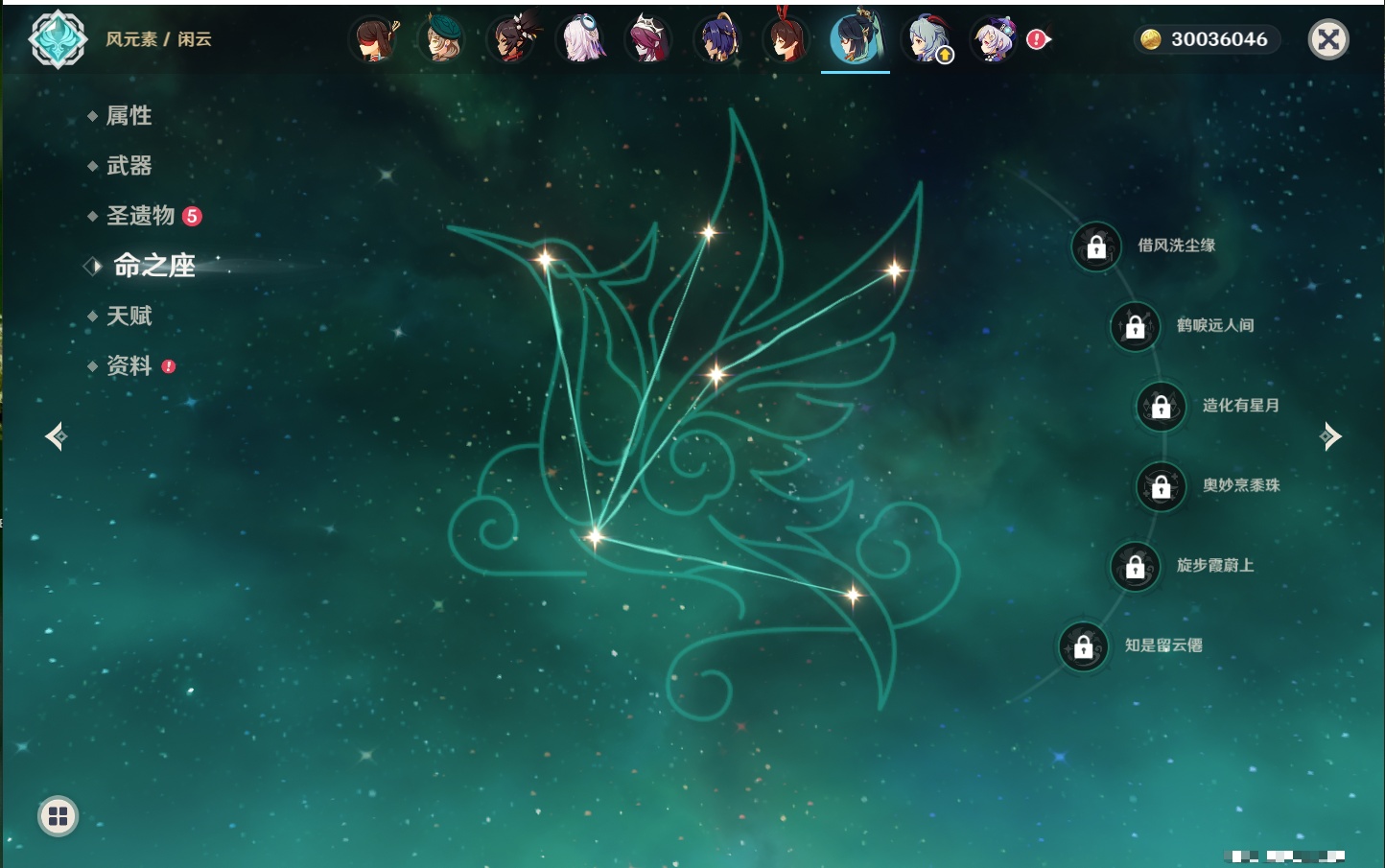The height and width of the screenshot is (868, 1385).
Task: Go to the previous character with left arrow
Action: tap(56, 436)
